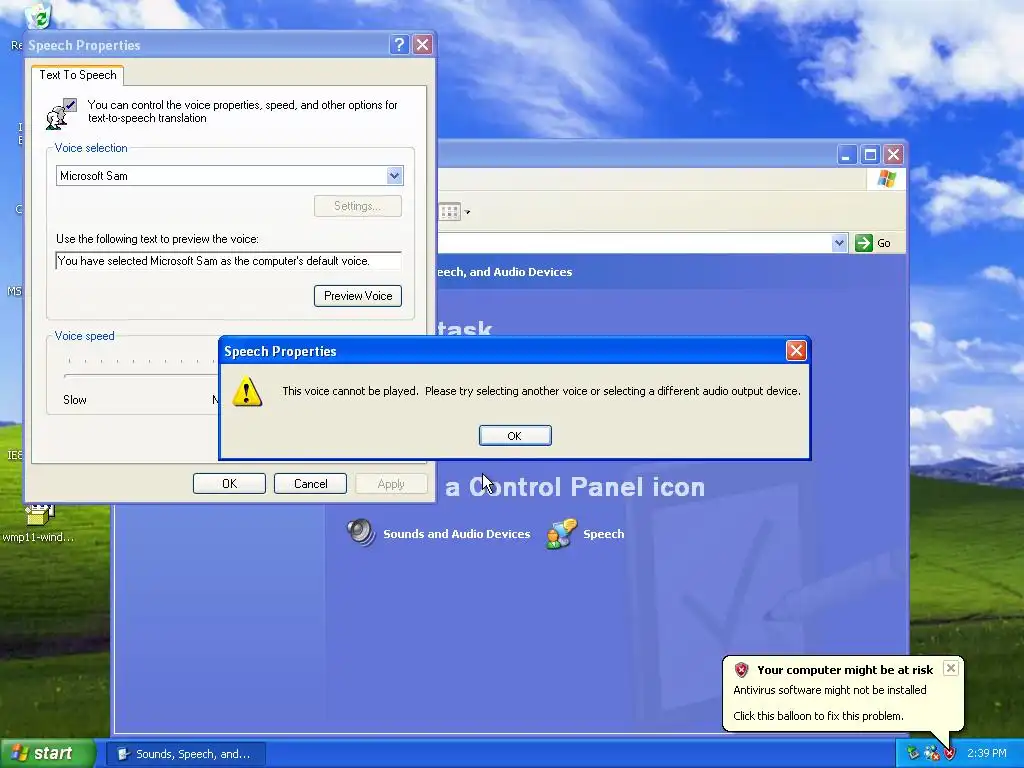Minimize the Control Panel window

pos(847,155)
